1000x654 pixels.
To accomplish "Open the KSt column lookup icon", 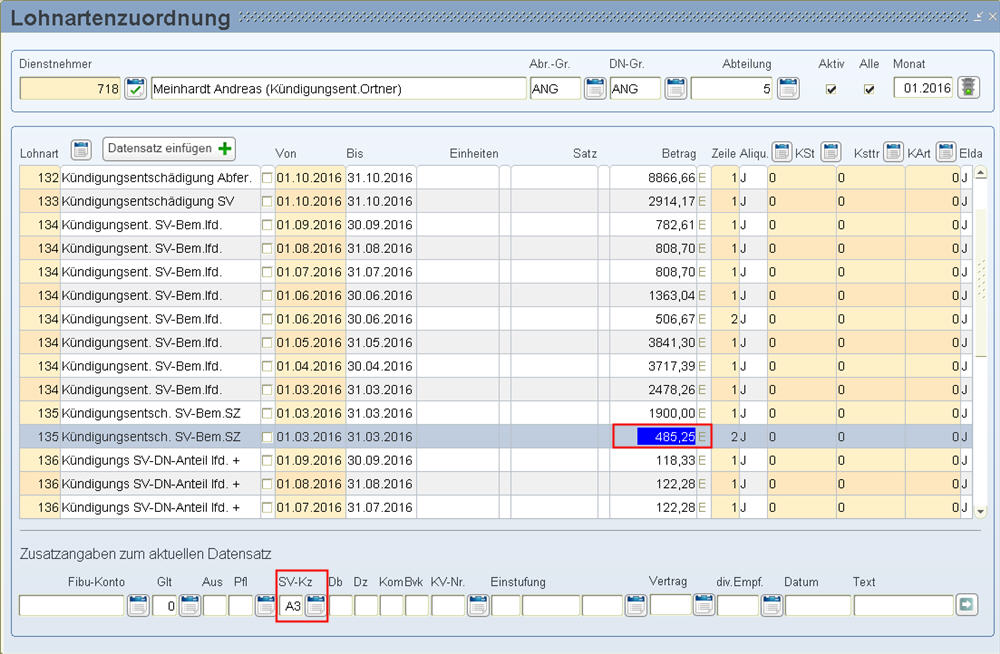I will (830, 152).
